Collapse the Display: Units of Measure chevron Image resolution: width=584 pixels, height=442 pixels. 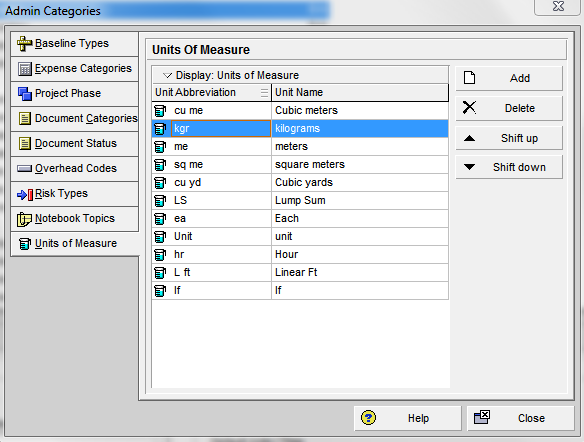[x=167, y=76]
